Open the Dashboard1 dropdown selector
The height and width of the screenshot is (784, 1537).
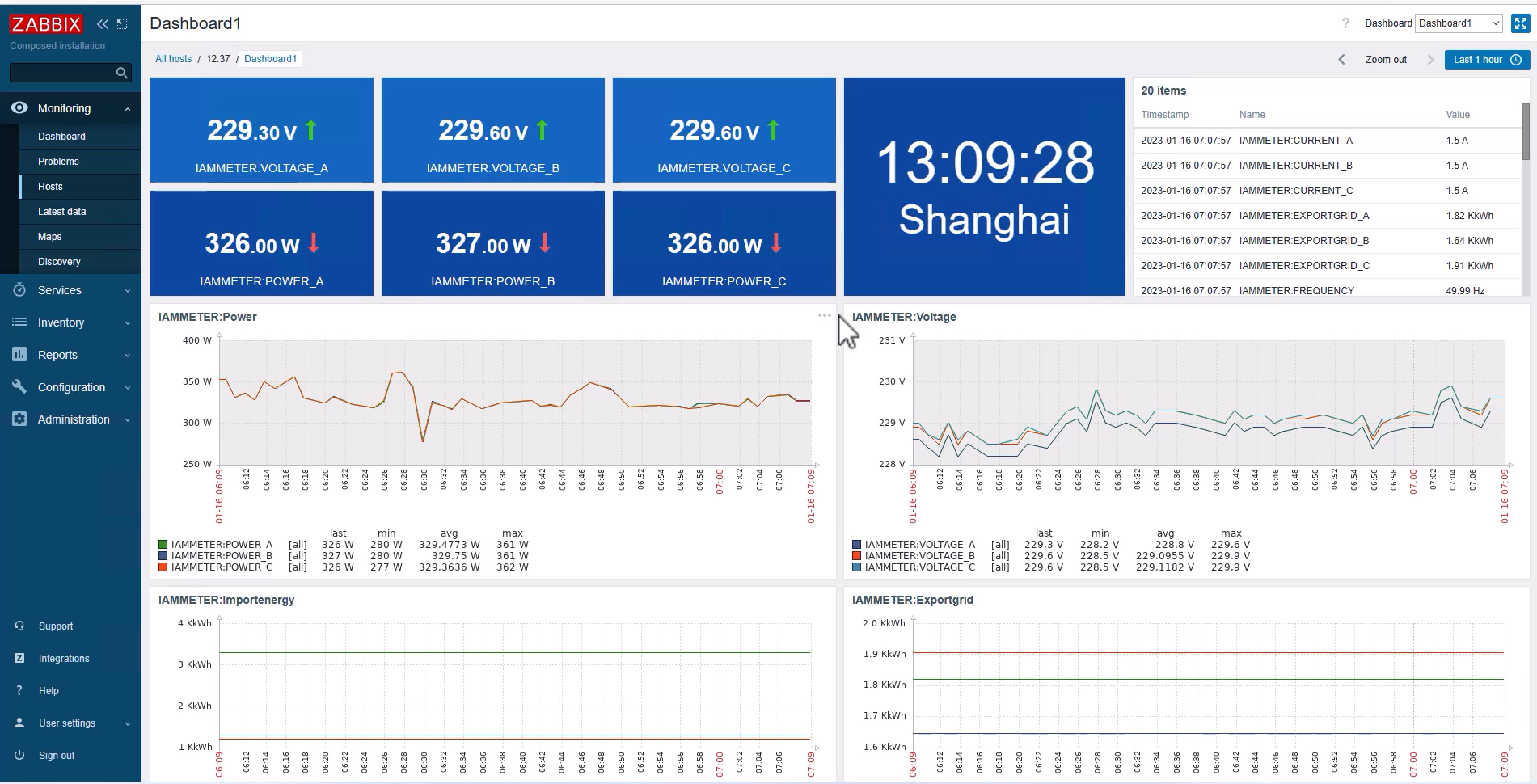point(1459,23)
